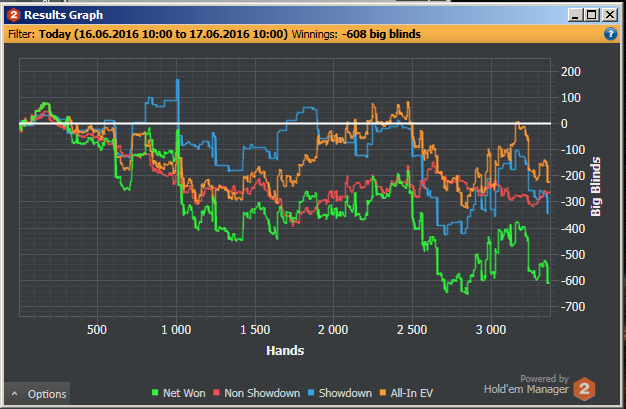Click the green Net Won color swatch
This screenshot has height=409, width=626.
click(155, 393)
